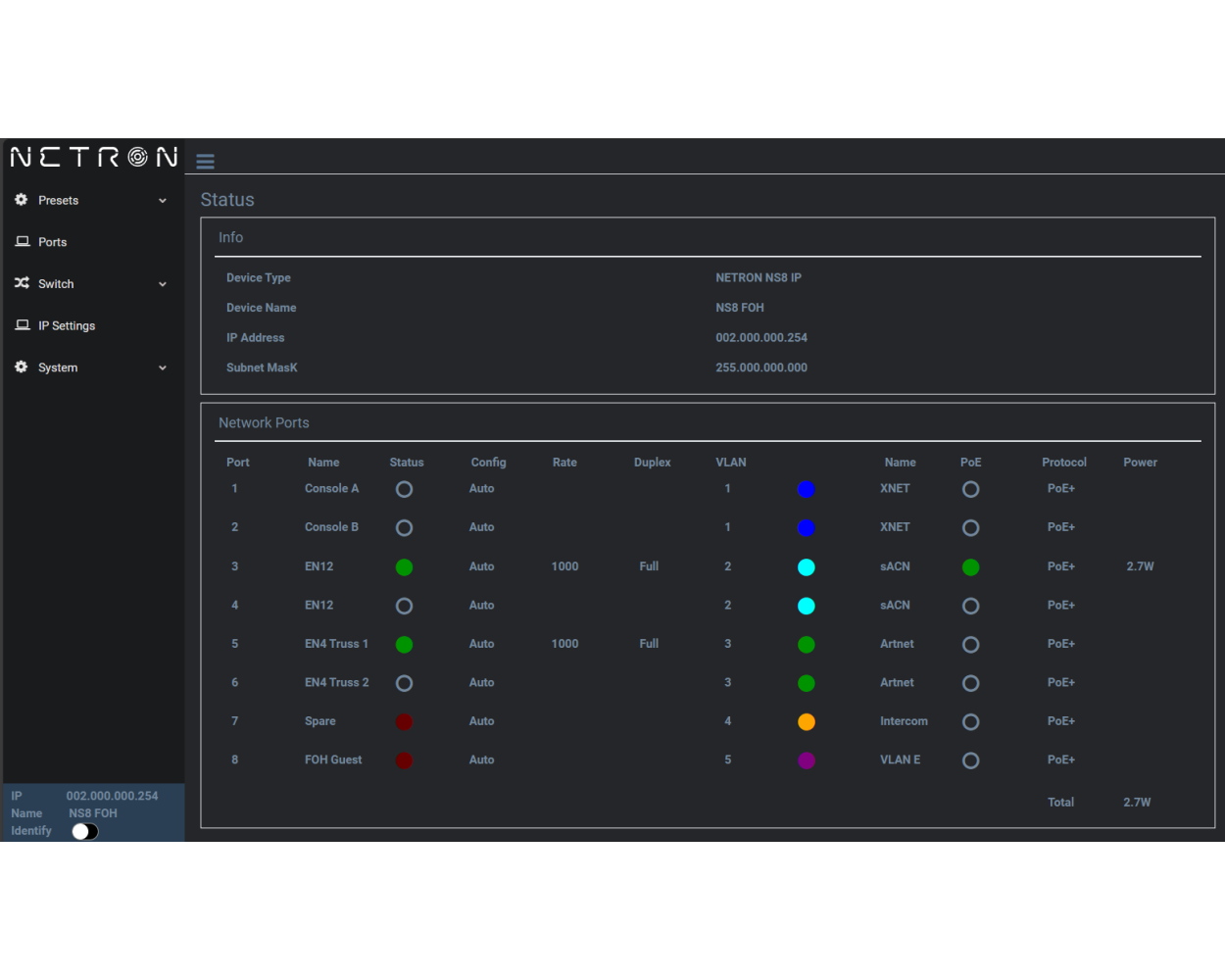Click green PoE indicator on port 3

point(970,566)
